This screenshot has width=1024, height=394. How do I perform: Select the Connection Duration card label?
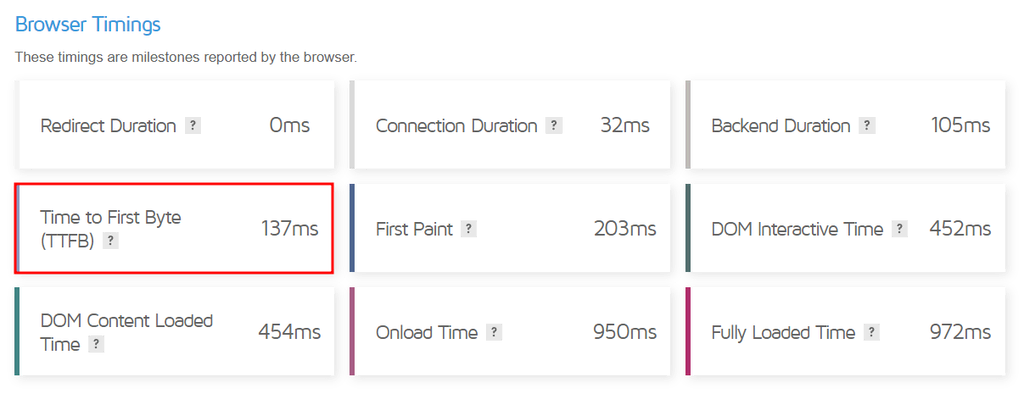tap(456, 125)
